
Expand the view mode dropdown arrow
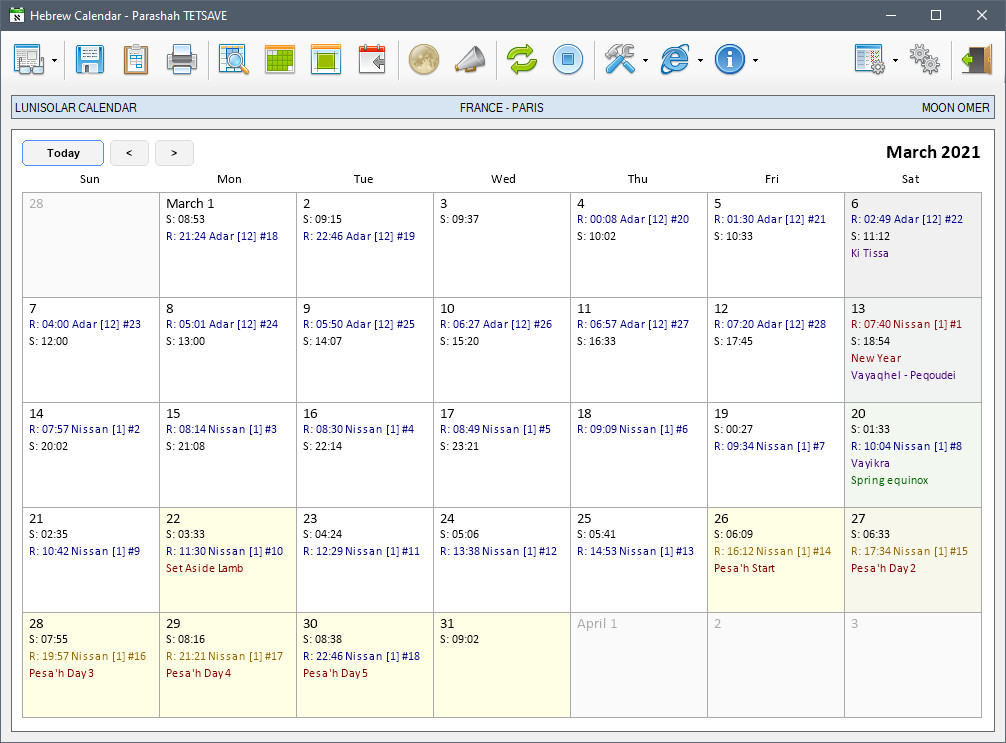55,60
